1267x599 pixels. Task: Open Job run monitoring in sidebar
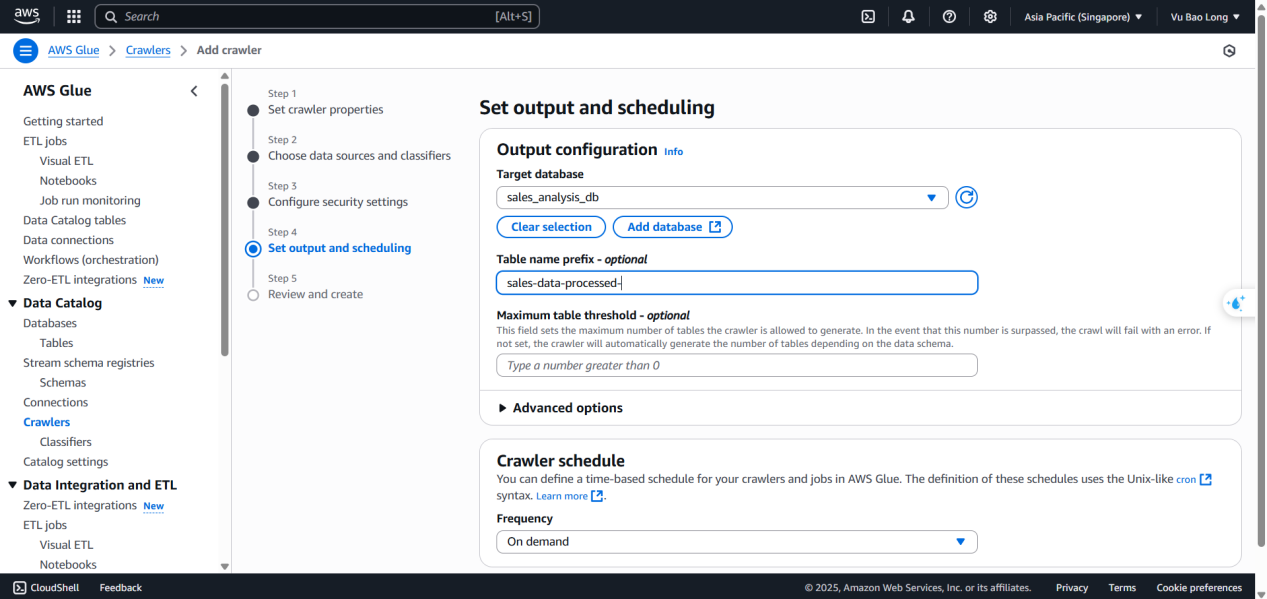(90, 201)
